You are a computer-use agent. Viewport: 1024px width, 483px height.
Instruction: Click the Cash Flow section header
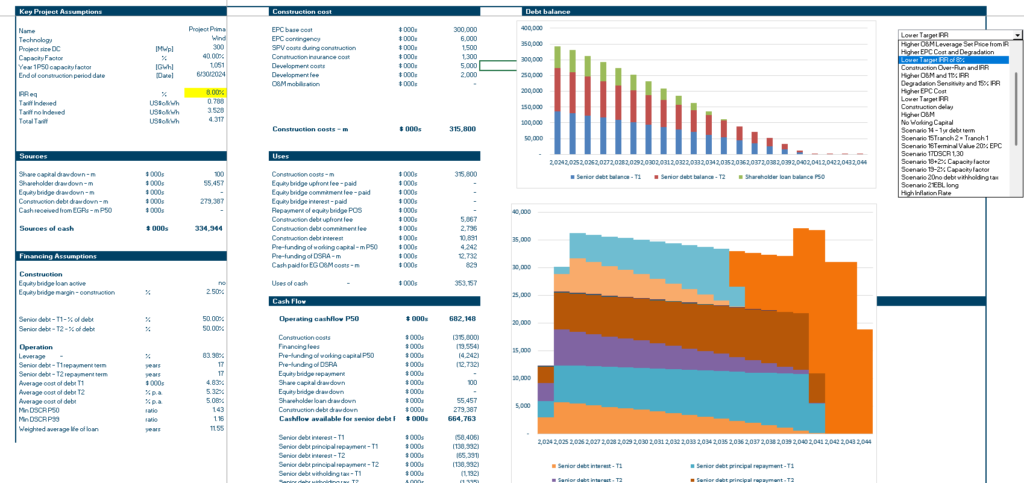tap(374, 301)
